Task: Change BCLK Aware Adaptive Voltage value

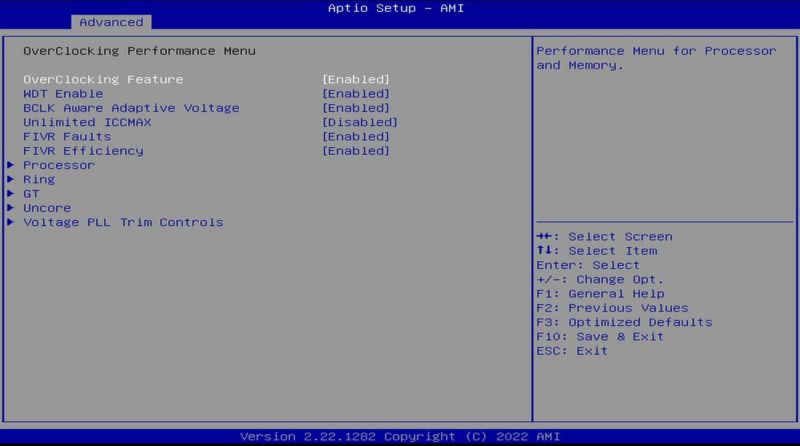Action: click(x=355, y=108)
